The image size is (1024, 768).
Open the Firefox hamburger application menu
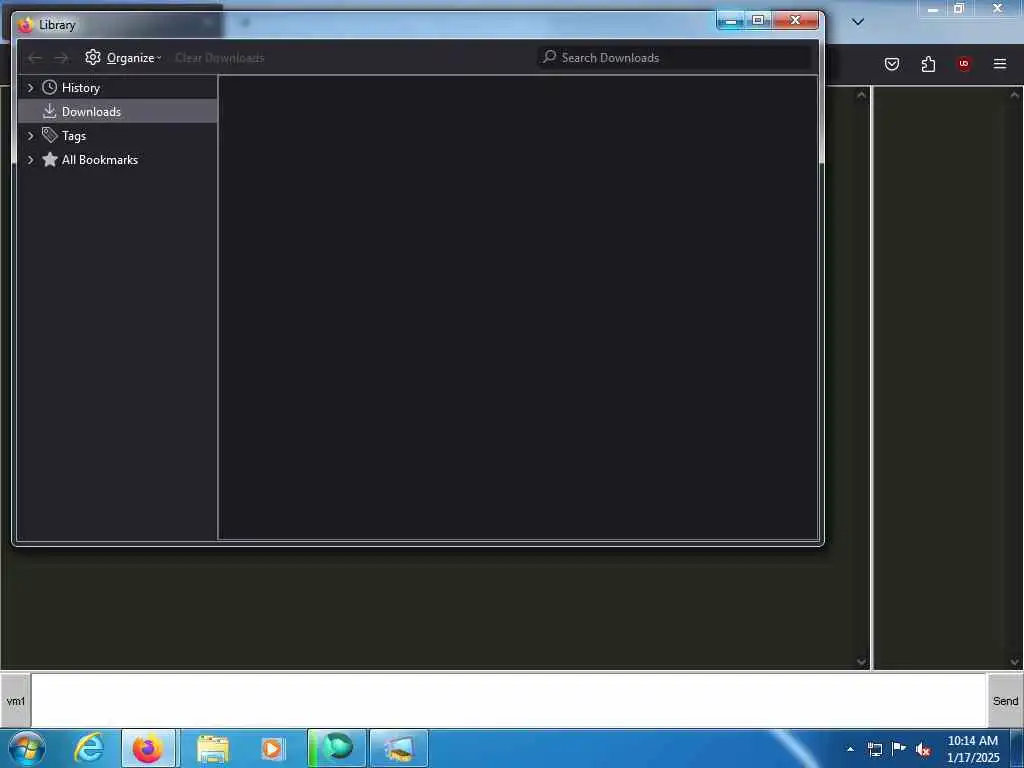(x=1000, y=64)
